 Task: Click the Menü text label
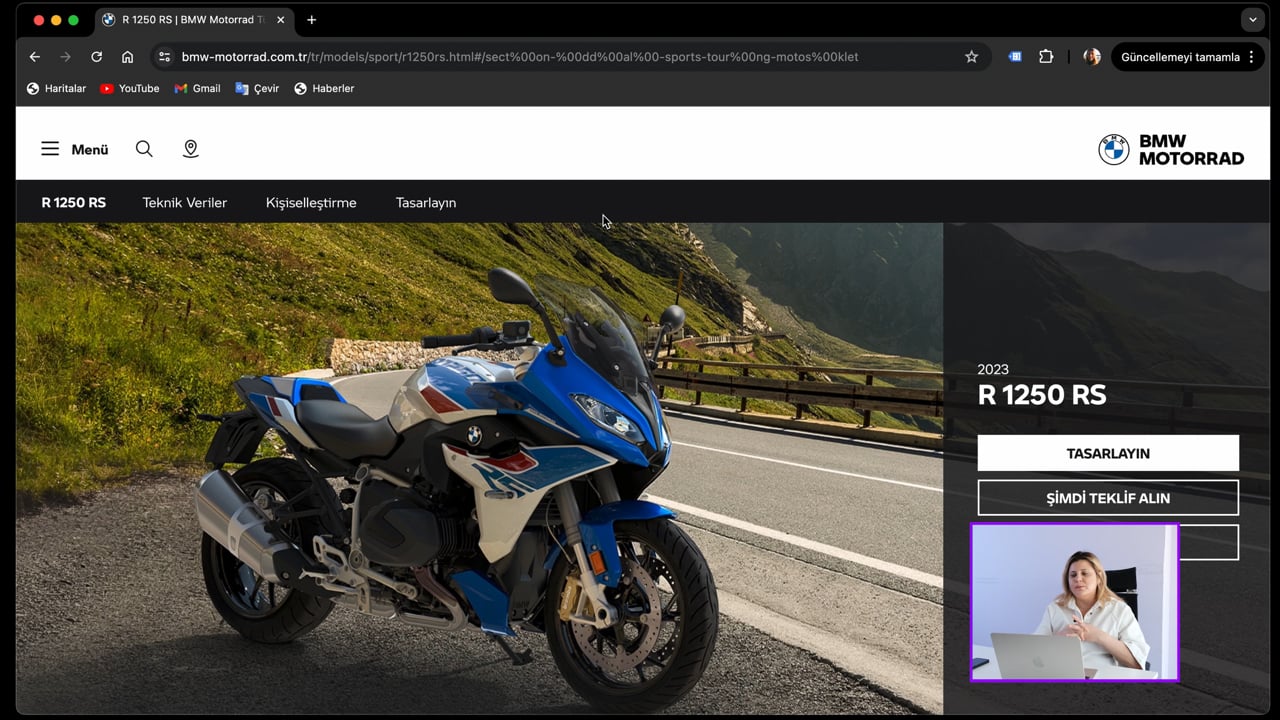(x=89, y=149)
